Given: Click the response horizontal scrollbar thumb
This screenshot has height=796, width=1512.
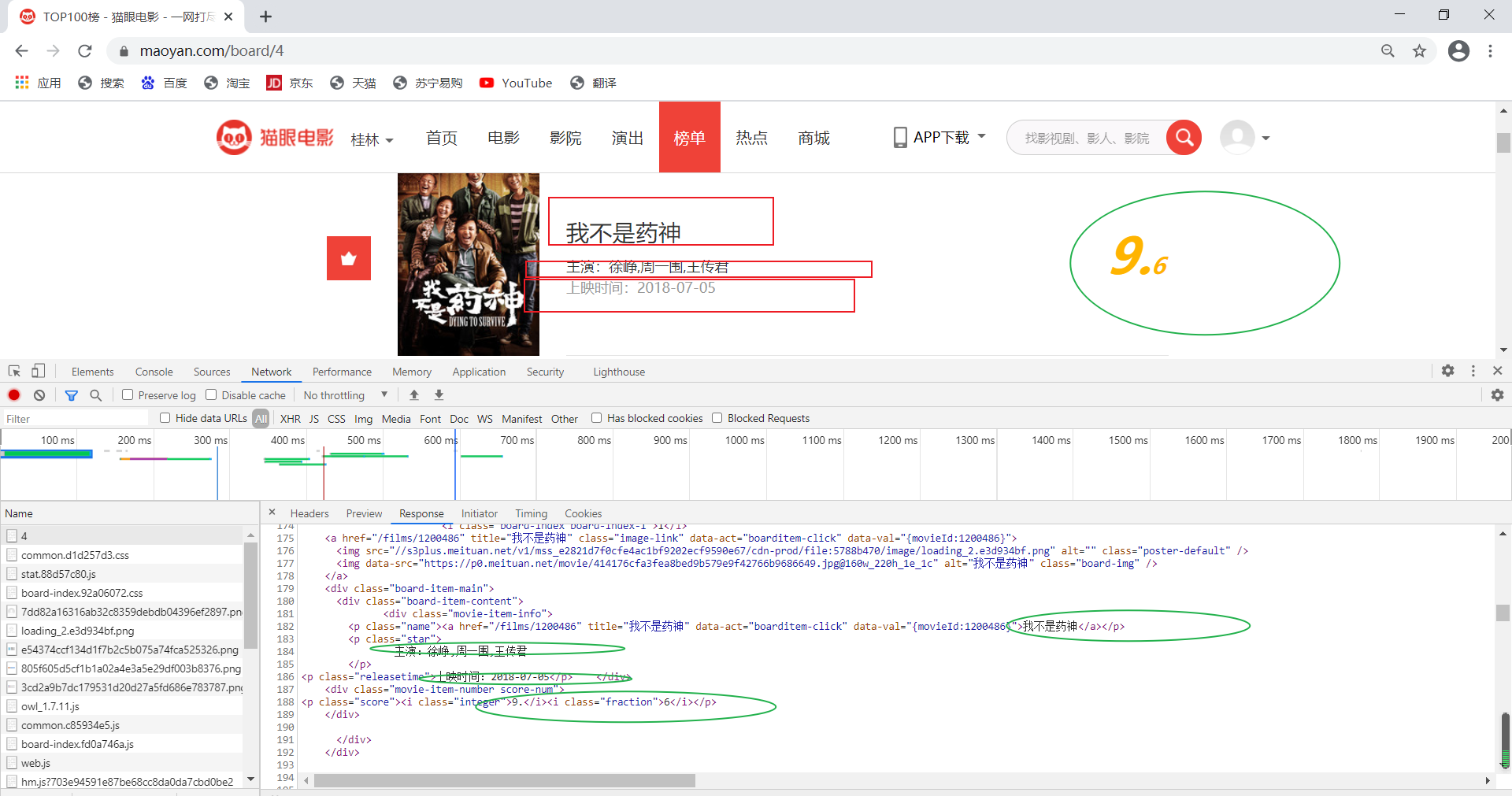Looking at the screenshot, I should tap(505, 780).
